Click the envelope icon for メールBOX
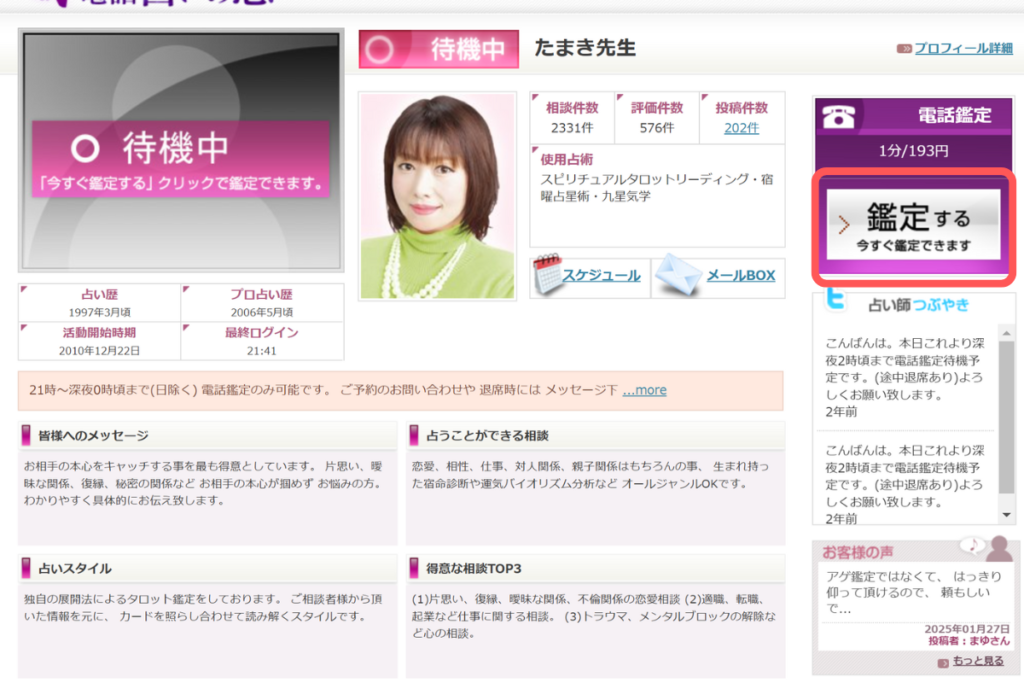The width and height of the screenshot is (1024, 683). pos(678,275)
